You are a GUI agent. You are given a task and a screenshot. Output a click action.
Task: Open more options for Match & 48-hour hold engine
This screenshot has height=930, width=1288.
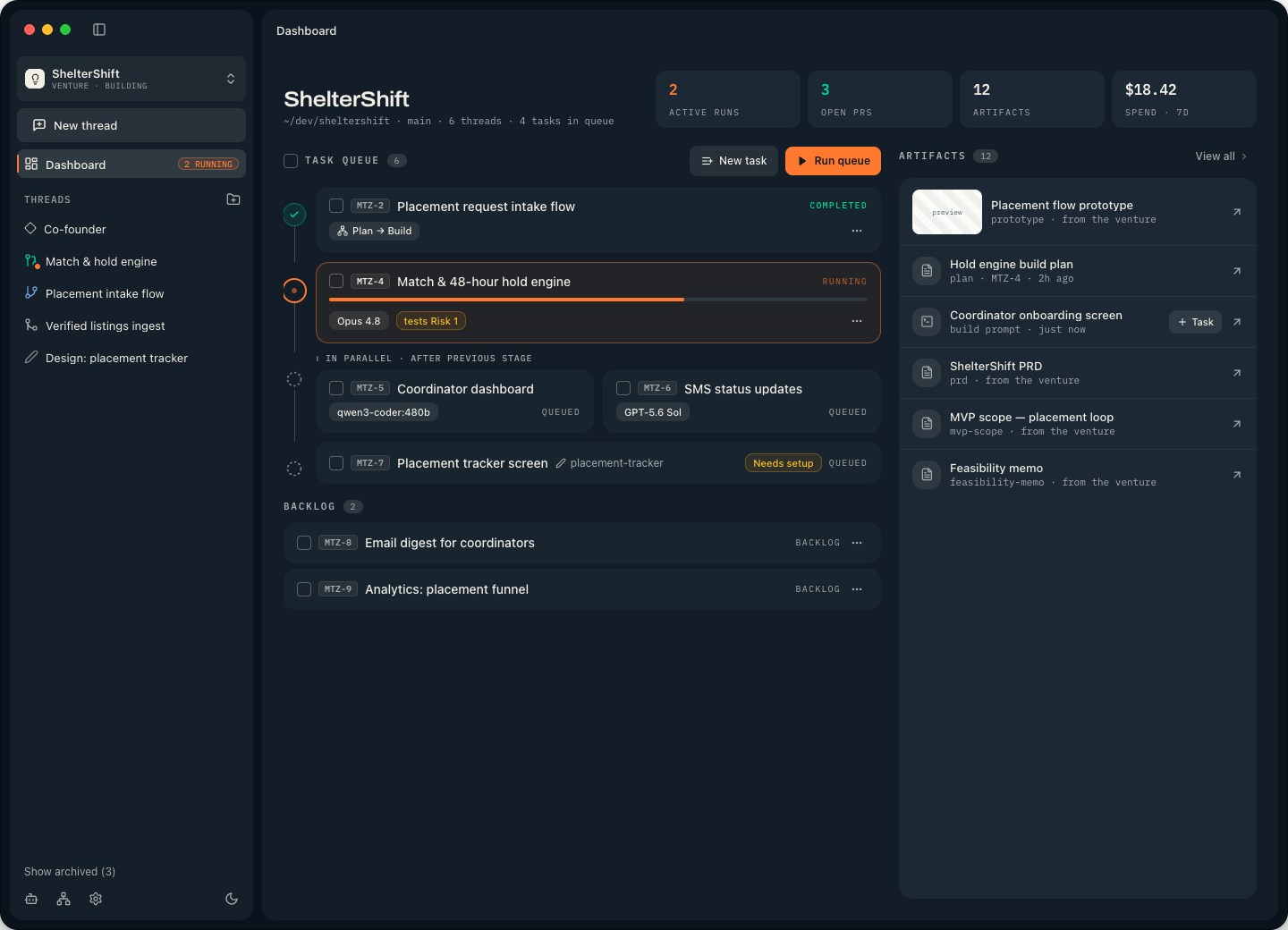tap(857, 321)
